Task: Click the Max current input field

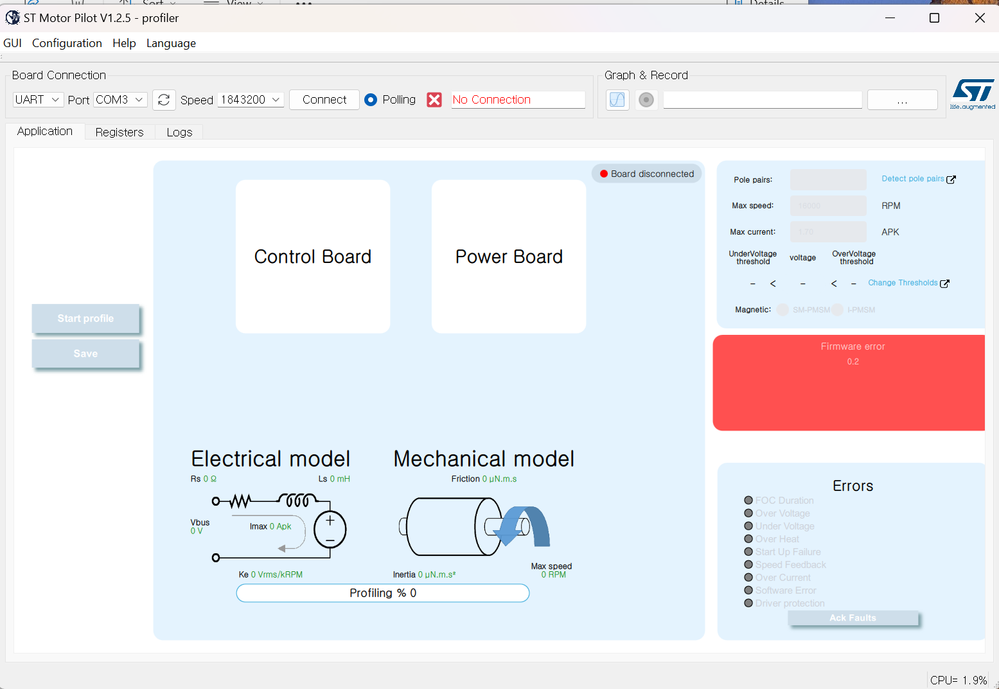Action: [x=828, y=232]
